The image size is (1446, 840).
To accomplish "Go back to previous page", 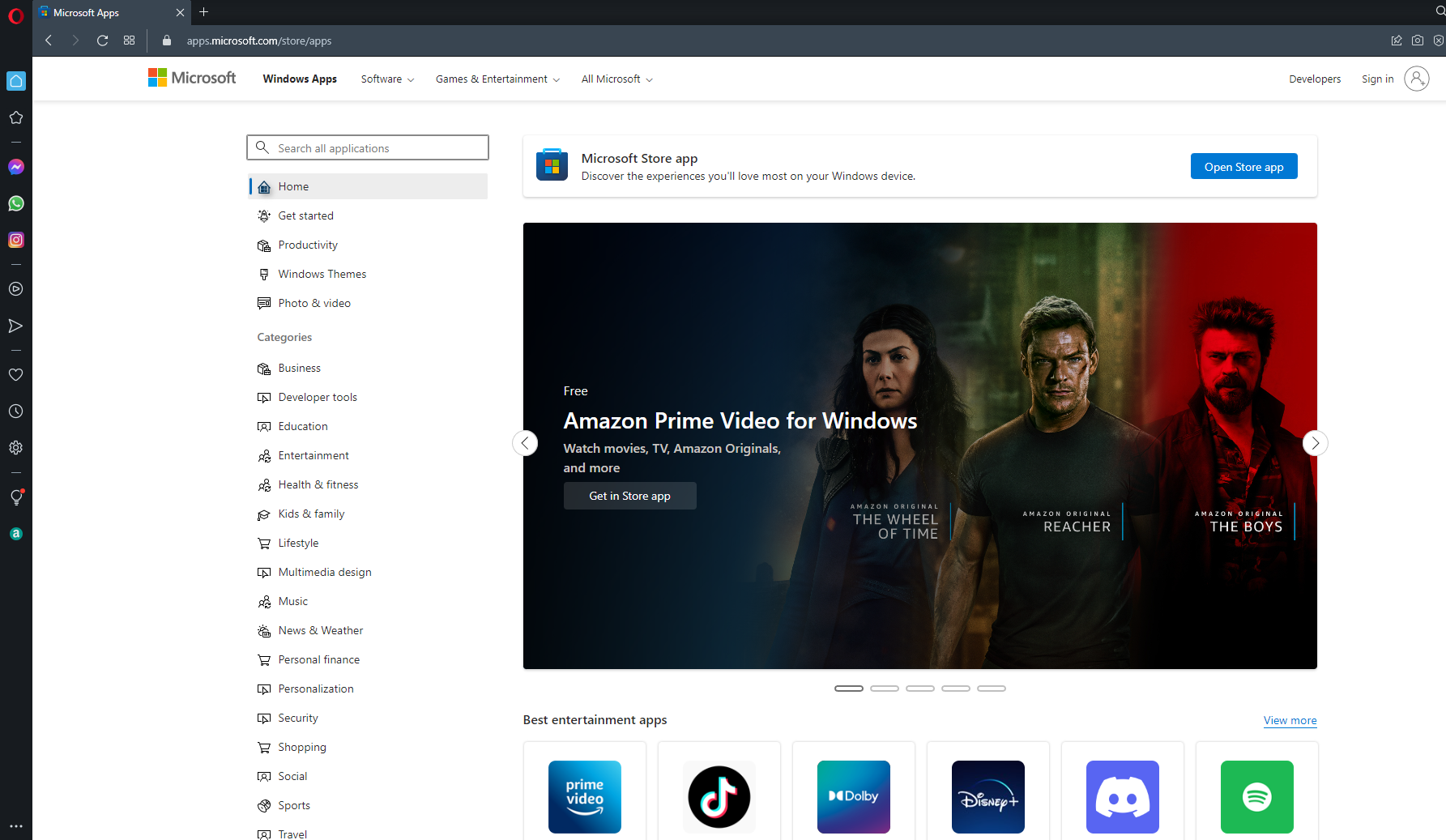I will (x=49, y=41).
